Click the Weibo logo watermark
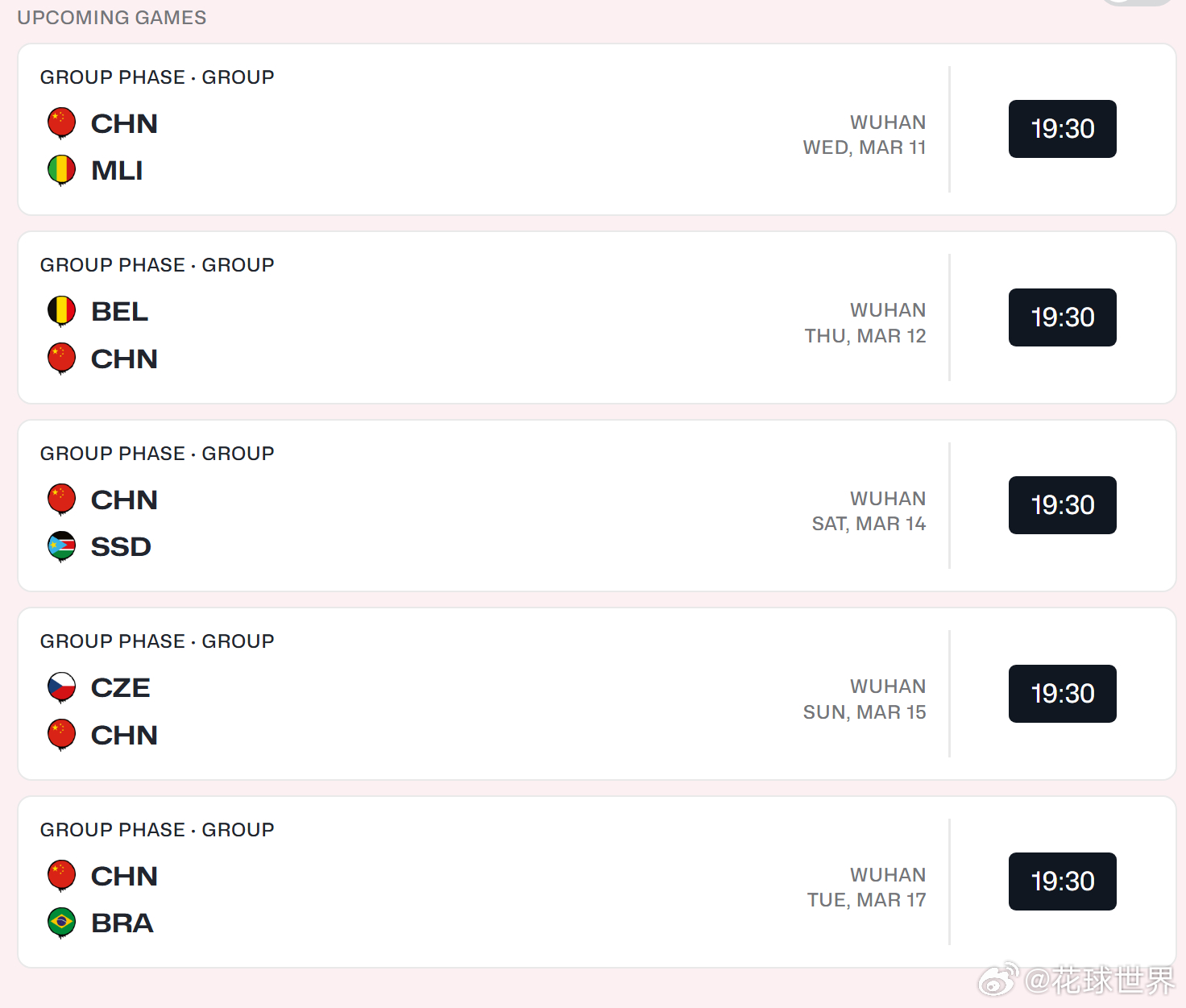Image resolution: width=1186 pixels, height=1008 pixels. [x=998, y=980]
